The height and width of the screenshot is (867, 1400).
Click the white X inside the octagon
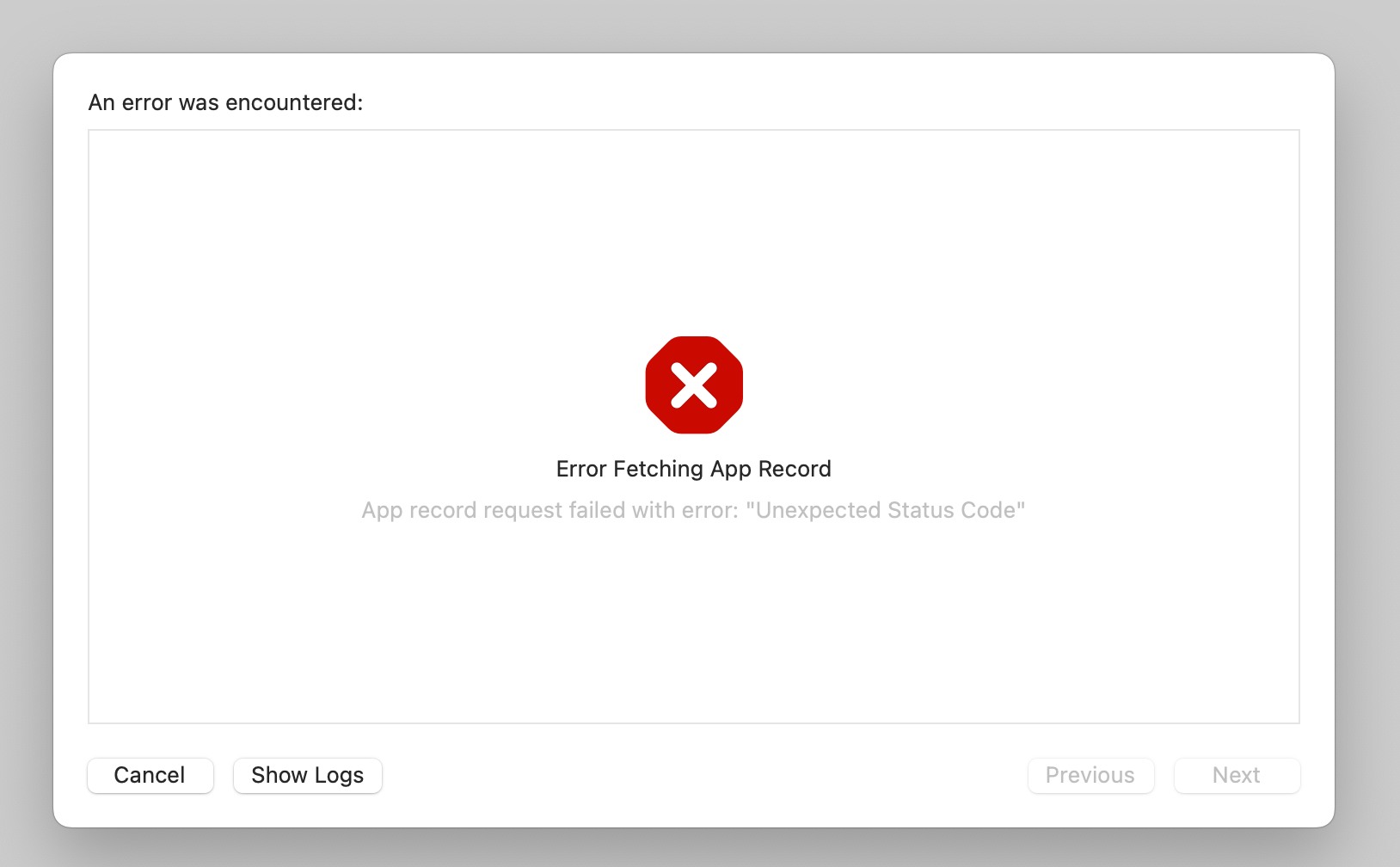coord(694,384)
